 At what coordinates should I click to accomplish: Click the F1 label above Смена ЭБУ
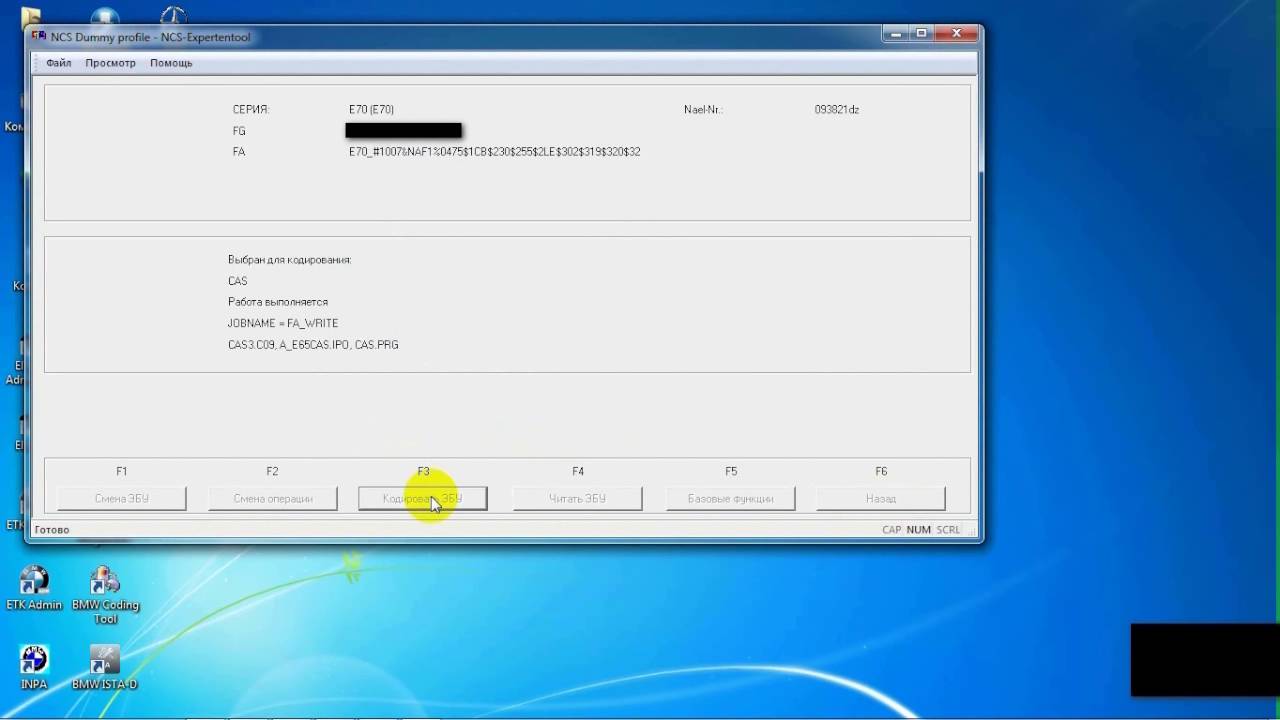[122, 471]
